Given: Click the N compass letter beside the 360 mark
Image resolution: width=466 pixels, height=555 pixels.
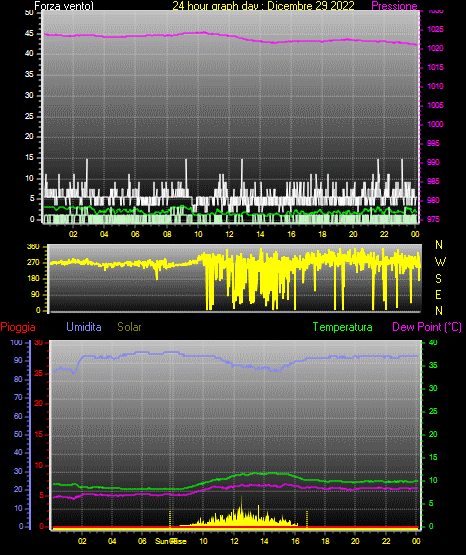Looking at the screenshot, I should click(x=439, y=245).
